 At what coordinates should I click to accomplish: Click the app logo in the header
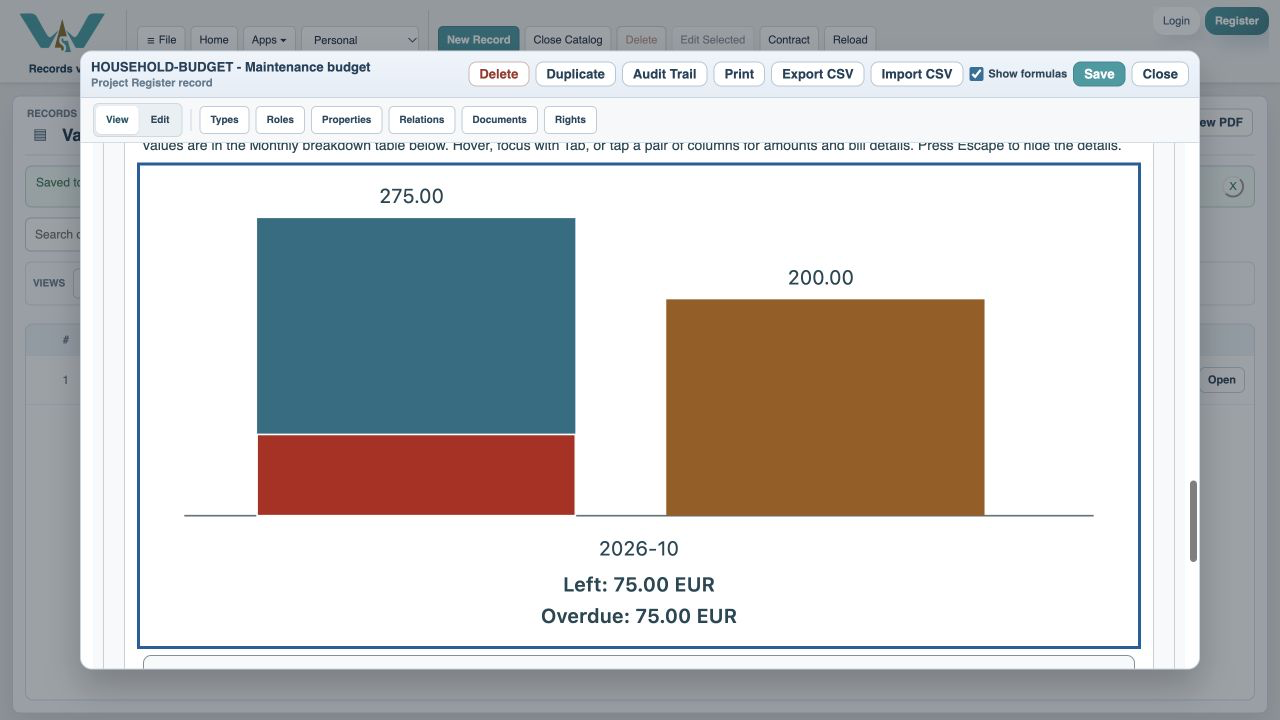pos(62,32)
